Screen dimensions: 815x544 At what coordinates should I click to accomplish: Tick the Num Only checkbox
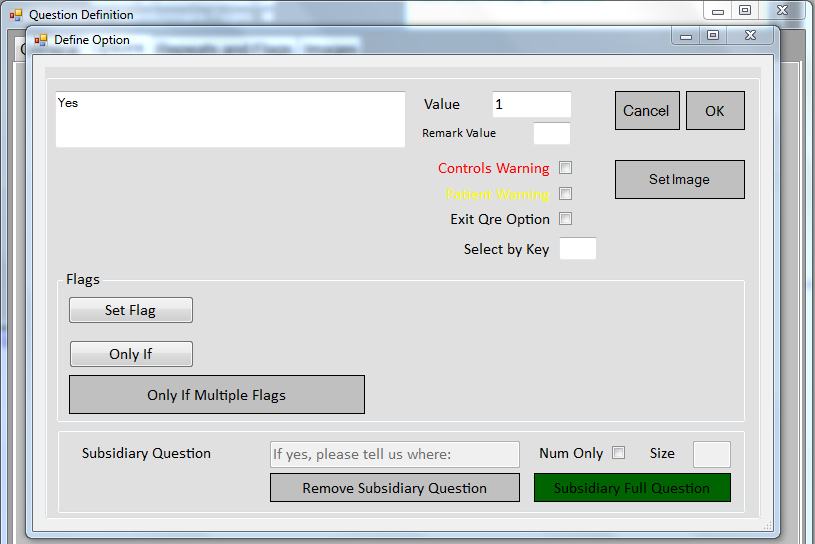(618, 453)
